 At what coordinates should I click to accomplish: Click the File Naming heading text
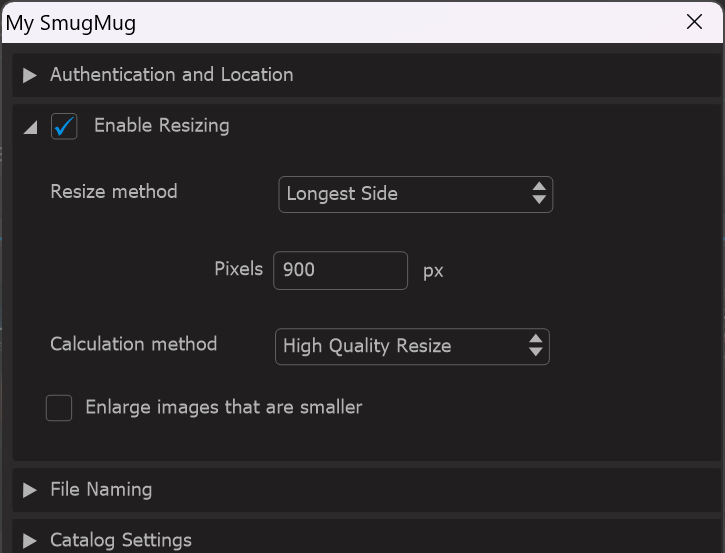(x=101, y=490)
